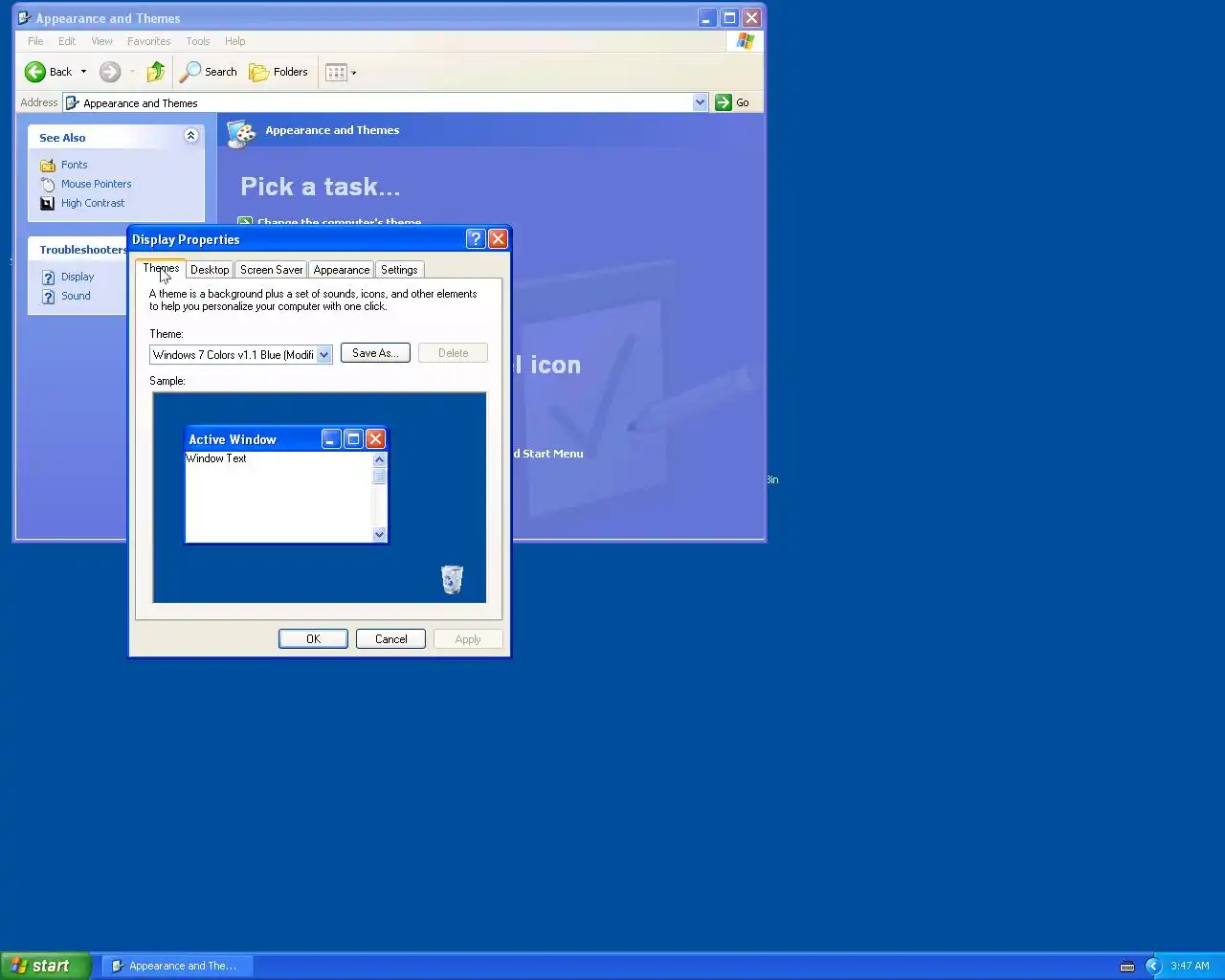Open the Fonts folder icon in See Also

pos(48,165)
